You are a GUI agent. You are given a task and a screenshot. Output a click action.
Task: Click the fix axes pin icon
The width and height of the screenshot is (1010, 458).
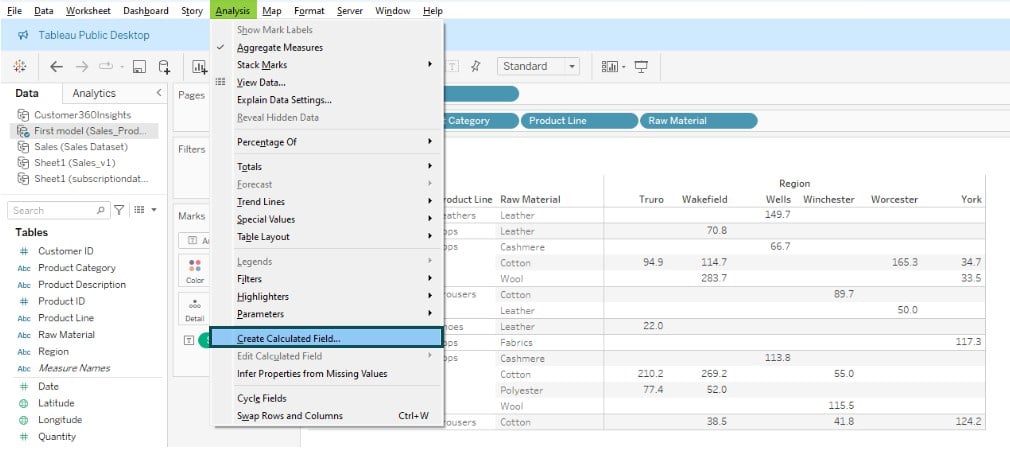tap(475, 66)
